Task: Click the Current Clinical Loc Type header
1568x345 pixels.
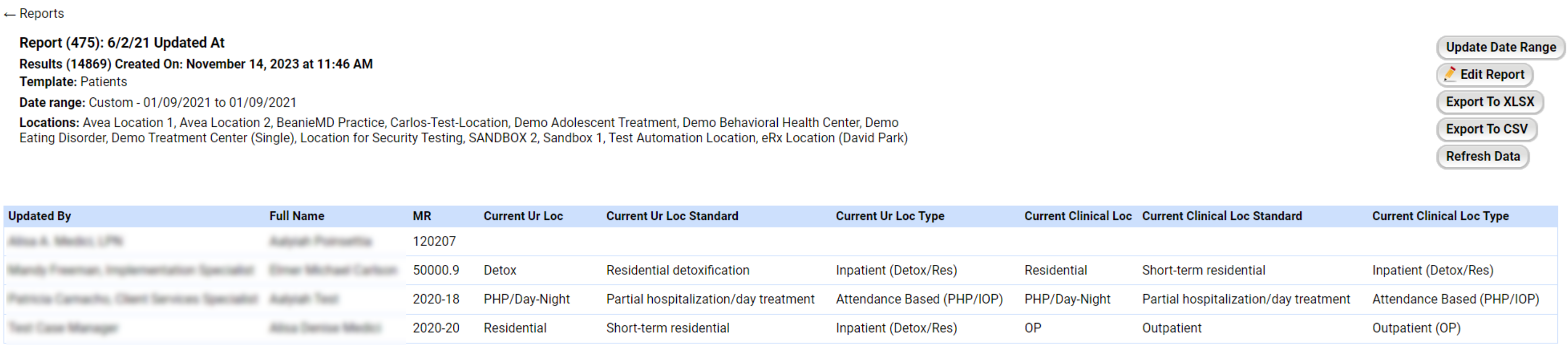Action: pyautogui.click(x=1440, y=216)
